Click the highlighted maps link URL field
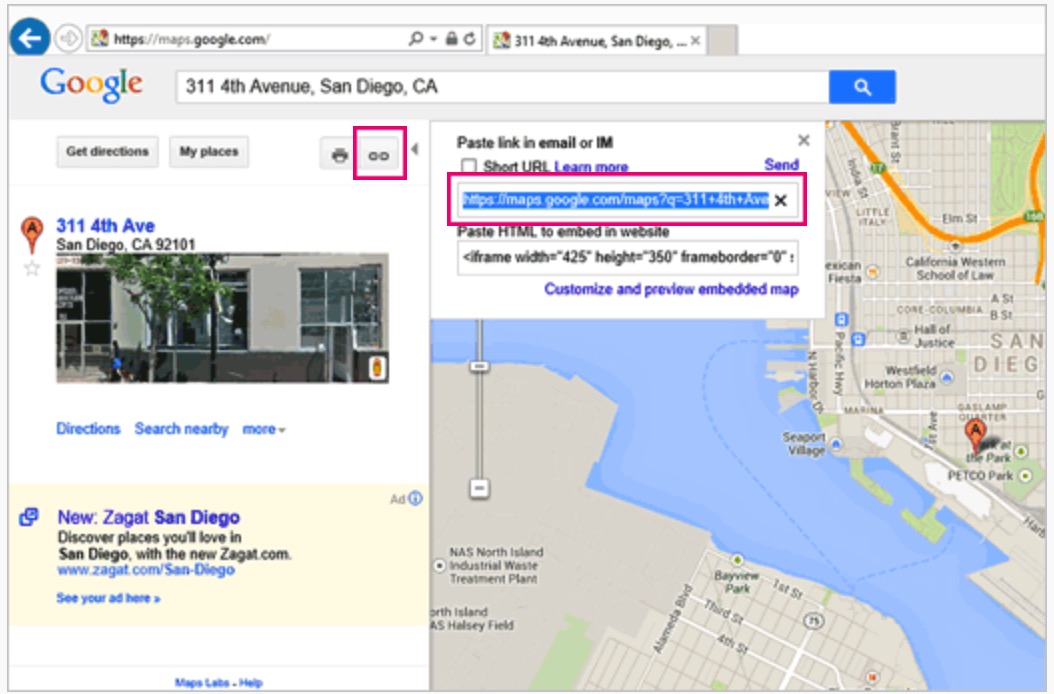This screenshot has width=1054, height=694. pyautogui.click(x=615, y=200)
